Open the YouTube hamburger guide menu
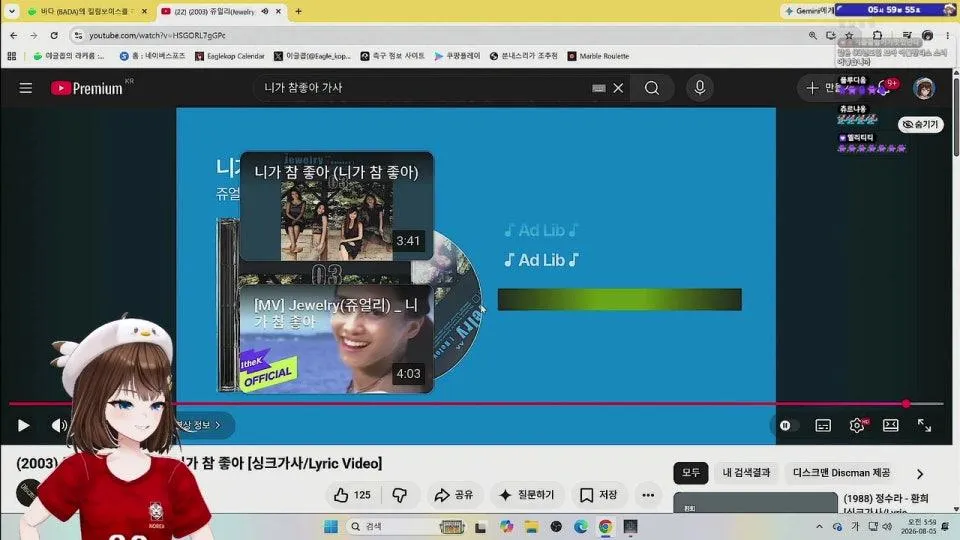 coord(25,88)
